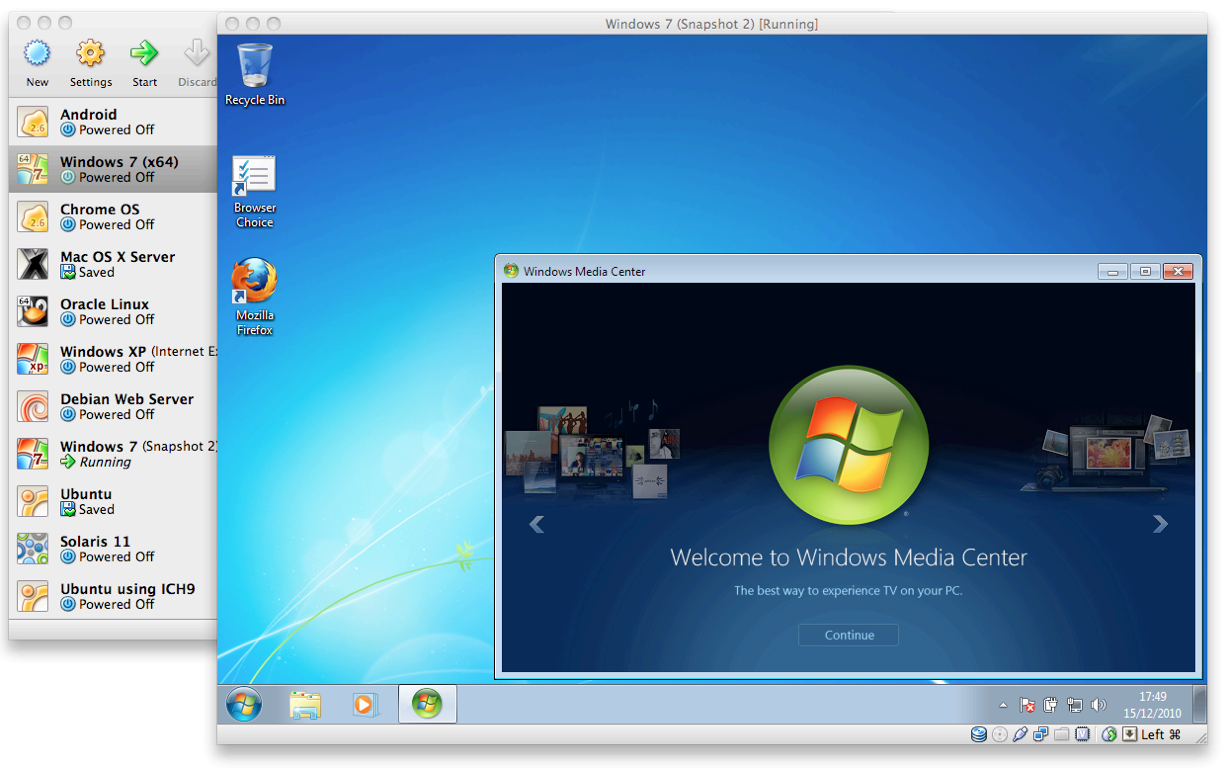Open the shared folders status bar icon
This screenshot has height=768, width=1231.
(x=1061, y=735)
